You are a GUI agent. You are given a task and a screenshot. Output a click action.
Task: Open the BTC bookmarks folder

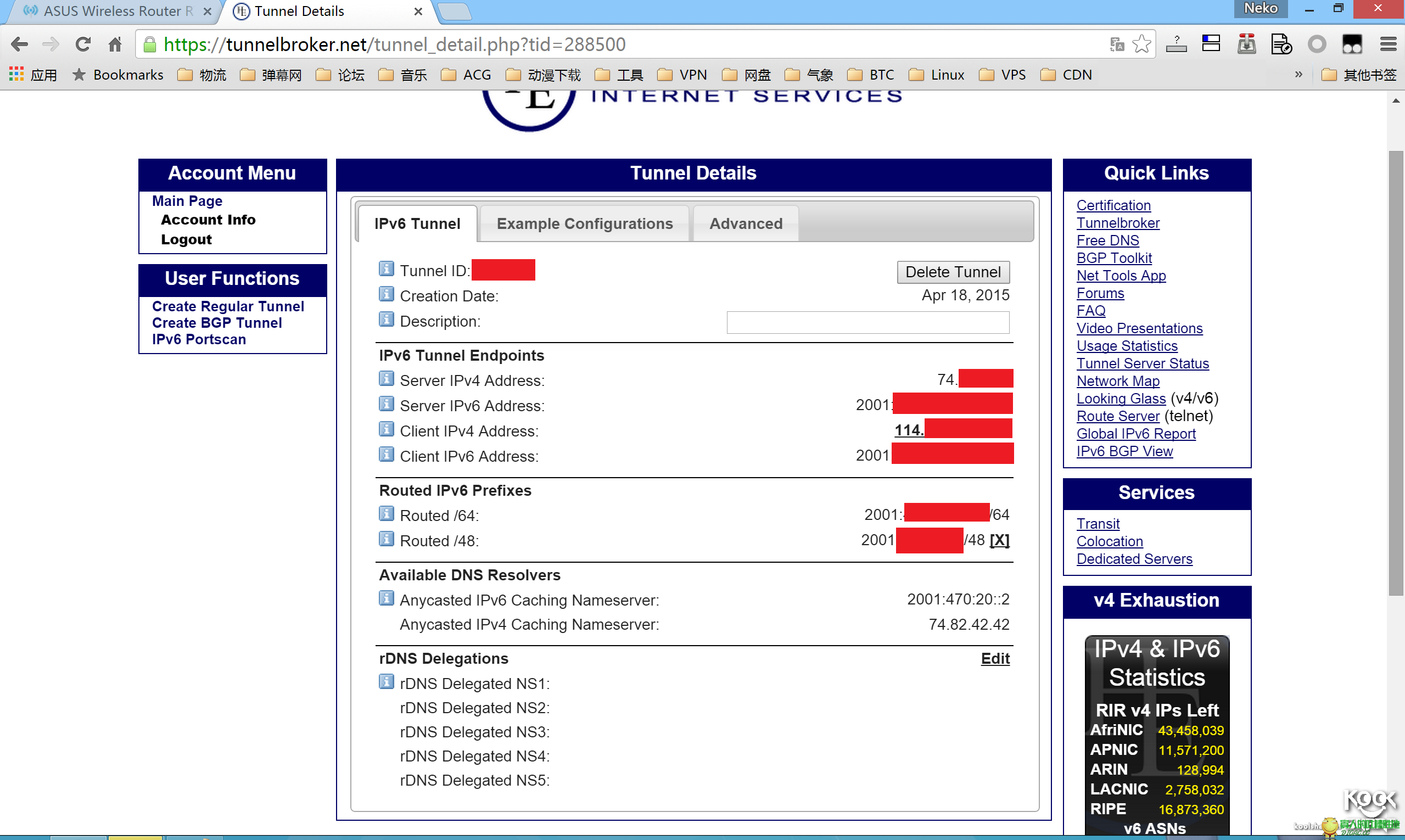871,74
